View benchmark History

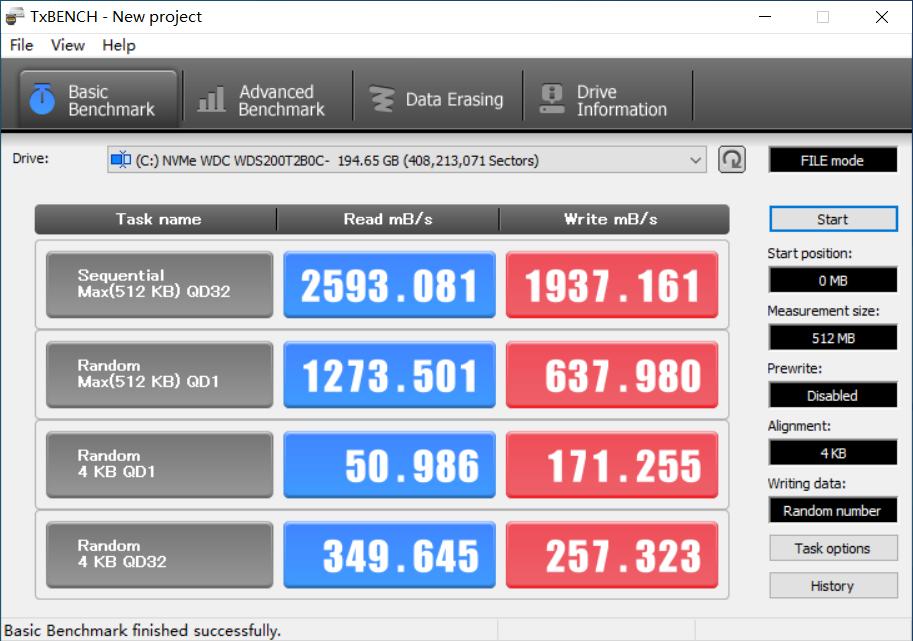tap(832, 586)
